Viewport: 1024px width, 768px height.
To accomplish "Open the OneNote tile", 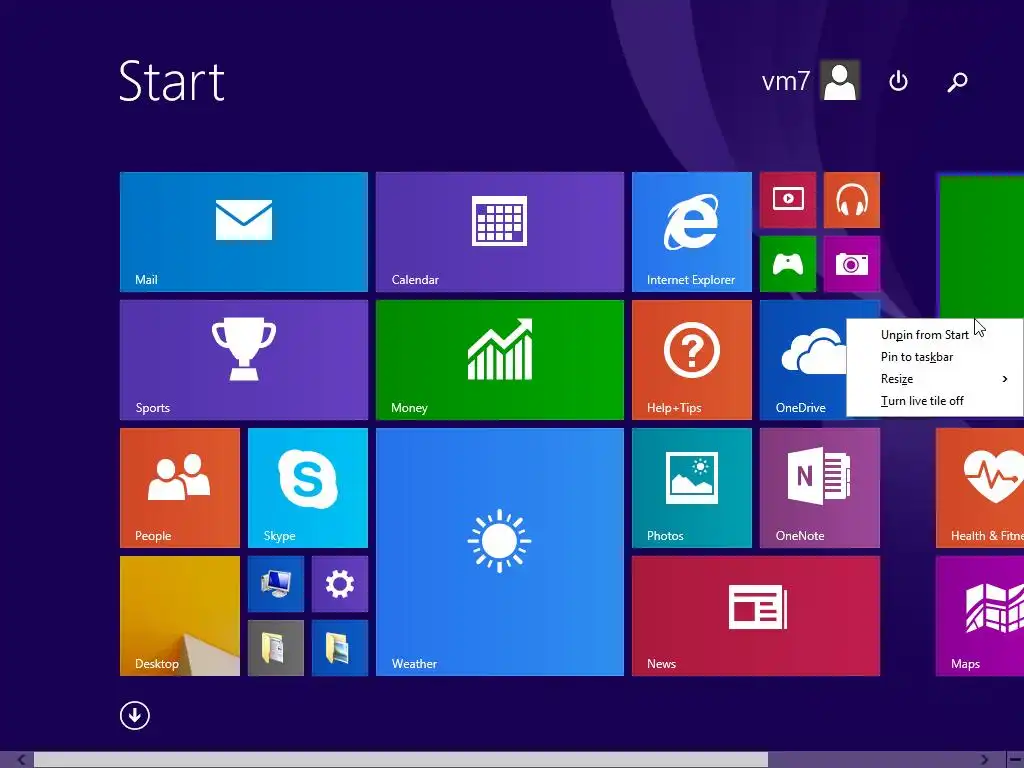I will point(820,488).
